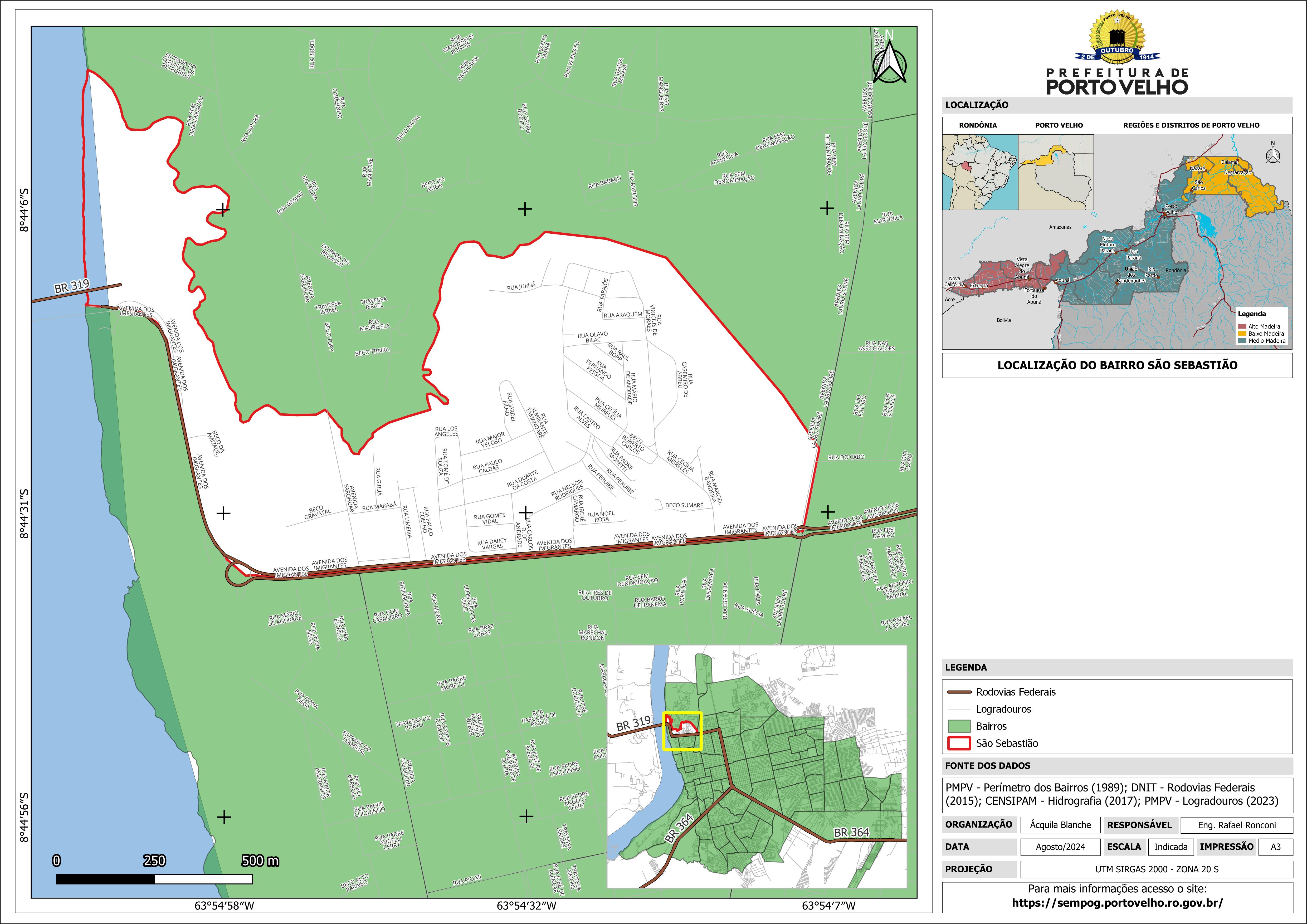Click the Rua Babaçu street label

pyautogui.click(x=604, y=183)
